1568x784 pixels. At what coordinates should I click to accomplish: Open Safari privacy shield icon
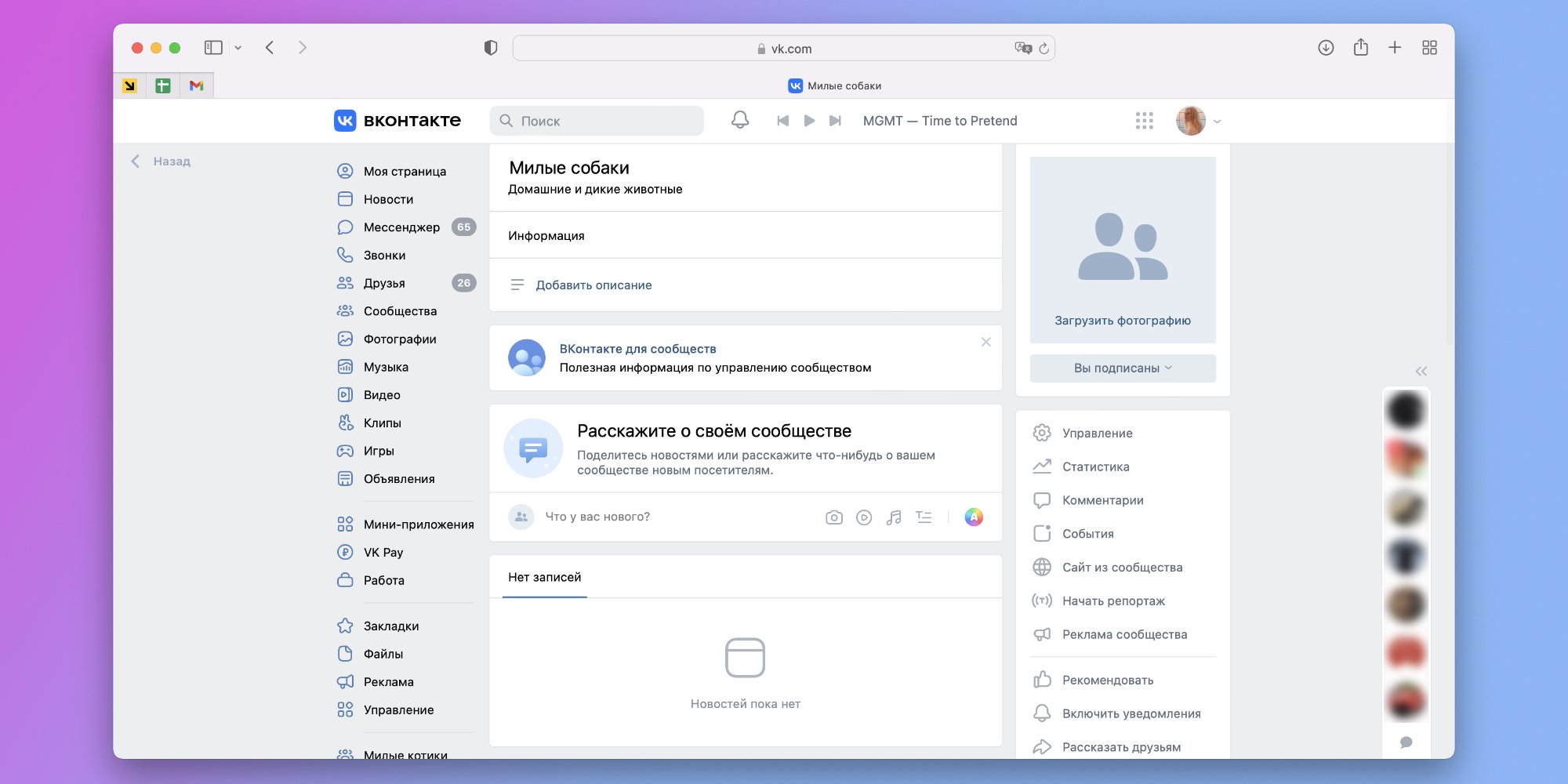point(491,48)
